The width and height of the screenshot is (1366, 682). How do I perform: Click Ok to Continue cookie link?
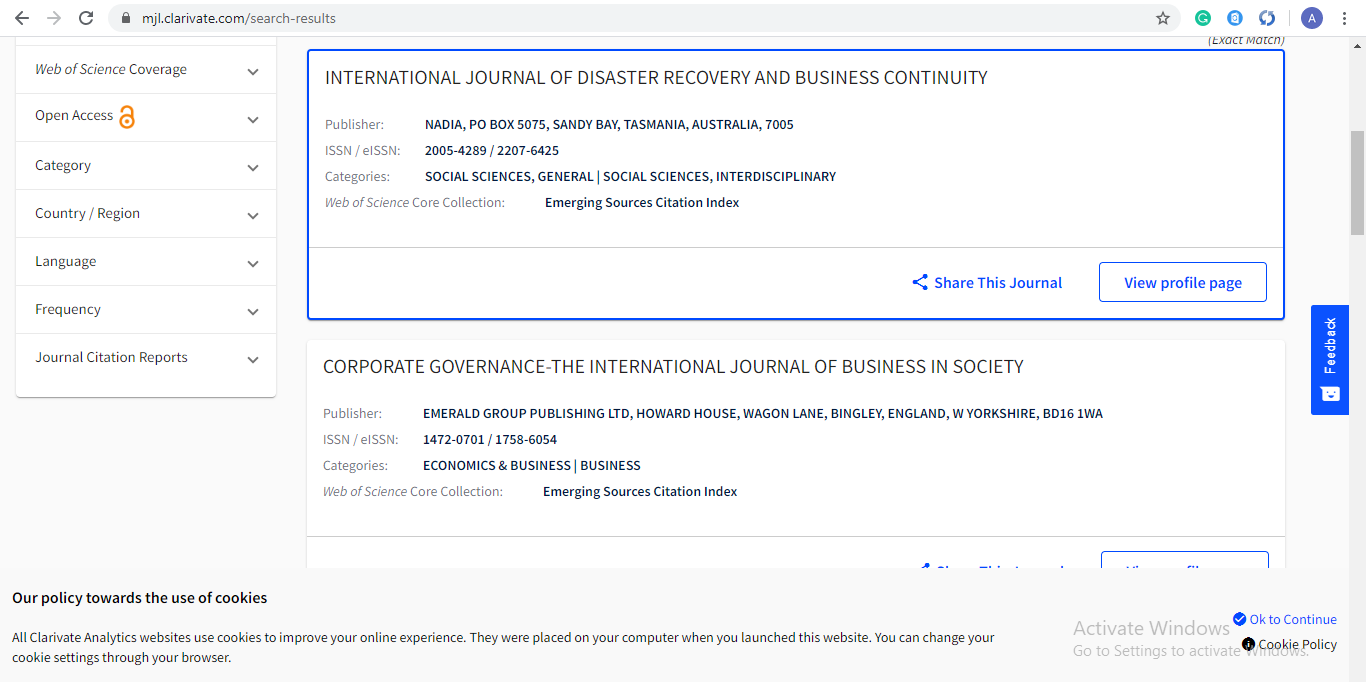[x=1285, y=619]
